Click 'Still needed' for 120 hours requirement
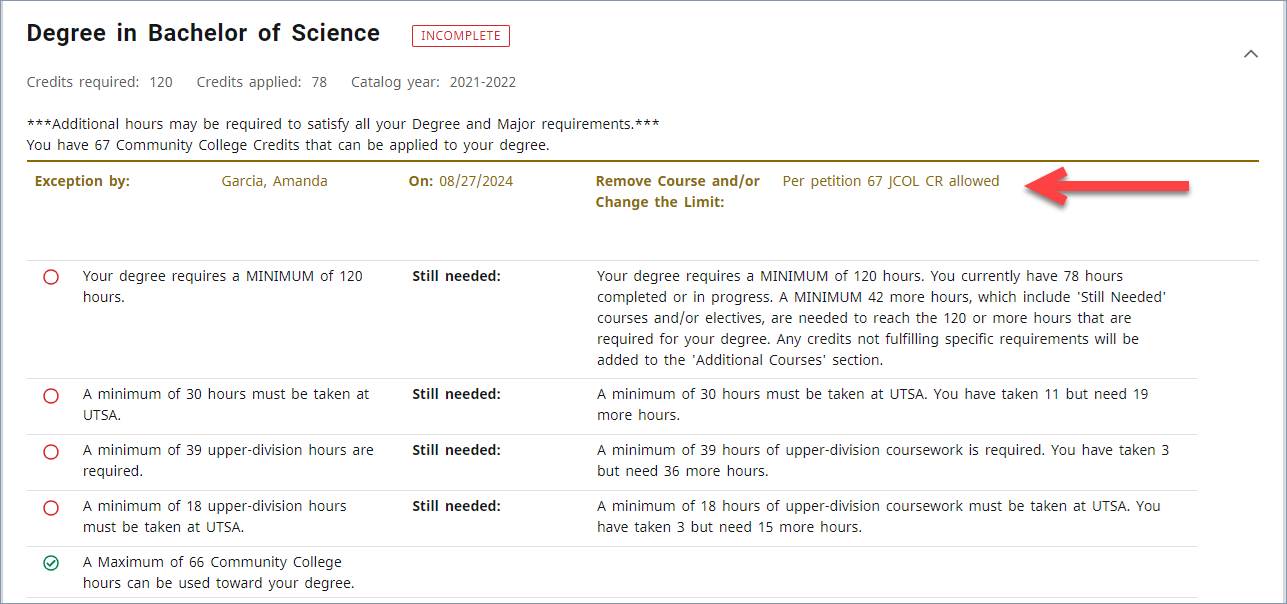Image resolution: width=1287 pixels, height=604 pixels. pos(456,276)
